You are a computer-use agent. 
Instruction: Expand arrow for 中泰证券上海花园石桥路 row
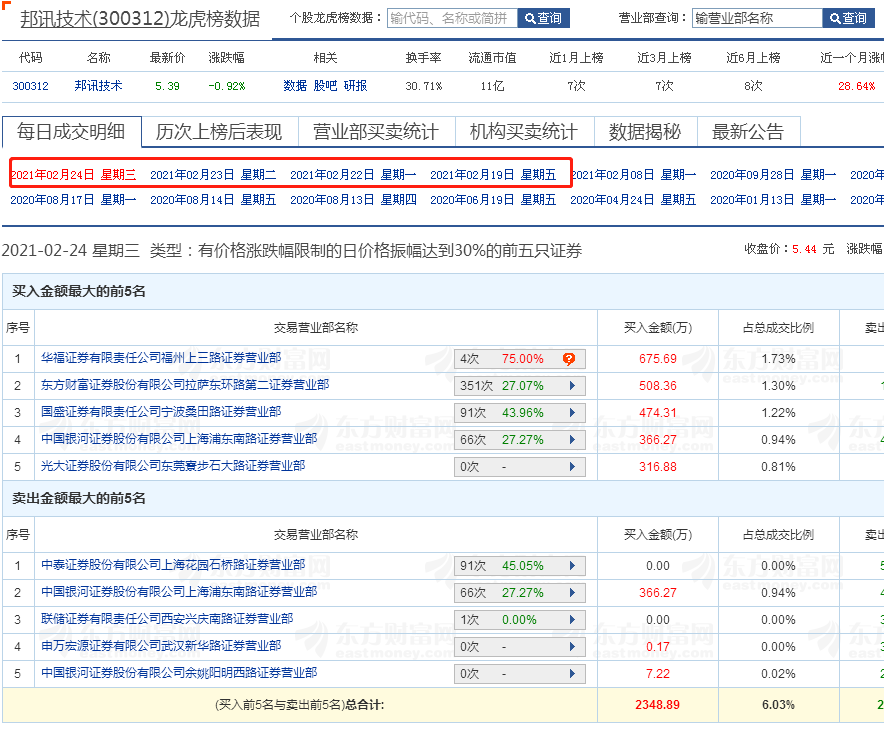572,565
